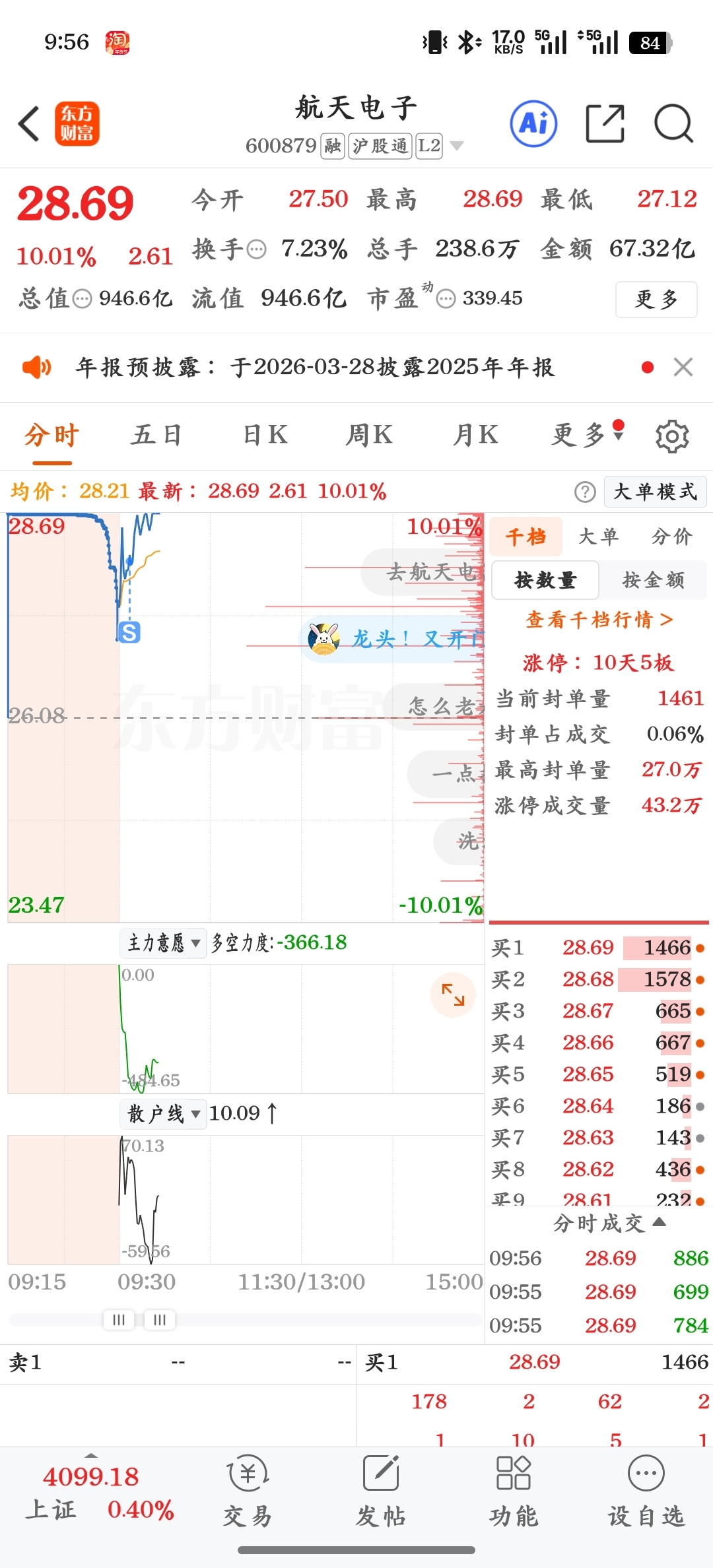Select 五日 chart tab
This screenshot has height=1568, width=713.
pos(156,435)
